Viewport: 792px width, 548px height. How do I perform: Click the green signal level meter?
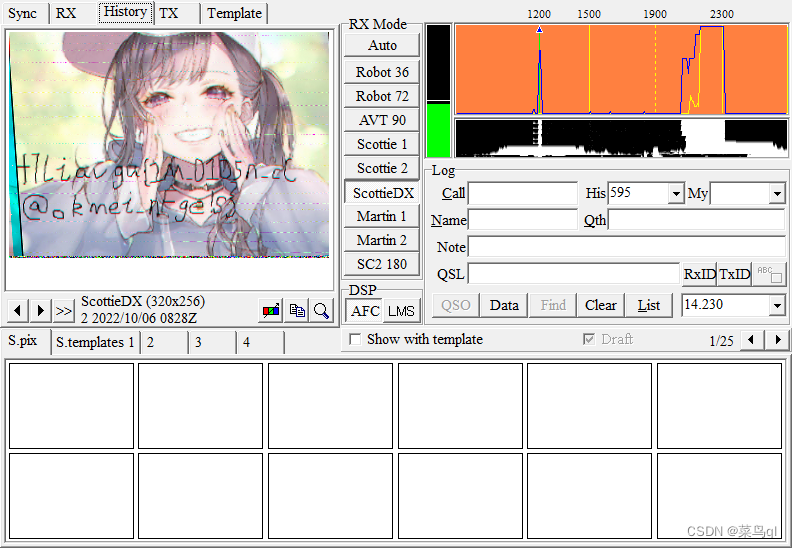[x=438, y=130]
